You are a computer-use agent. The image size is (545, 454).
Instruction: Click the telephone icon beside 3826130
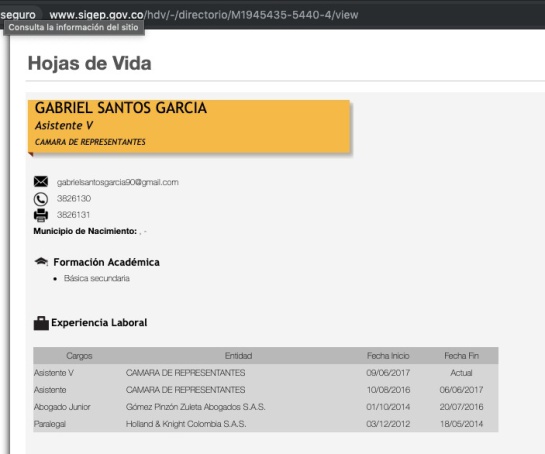pyautogui.click(x=41, y=199)
